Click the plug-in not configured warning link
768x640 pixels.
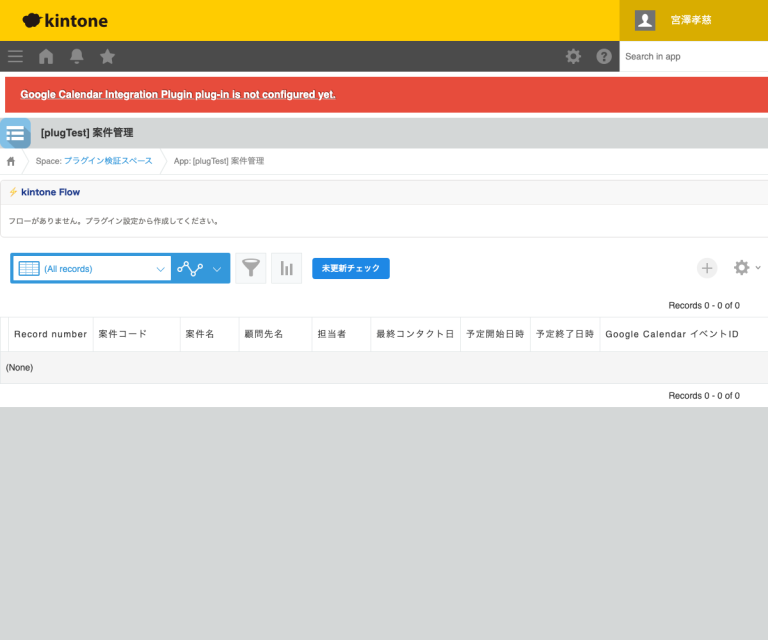click(x=177, y=95)
